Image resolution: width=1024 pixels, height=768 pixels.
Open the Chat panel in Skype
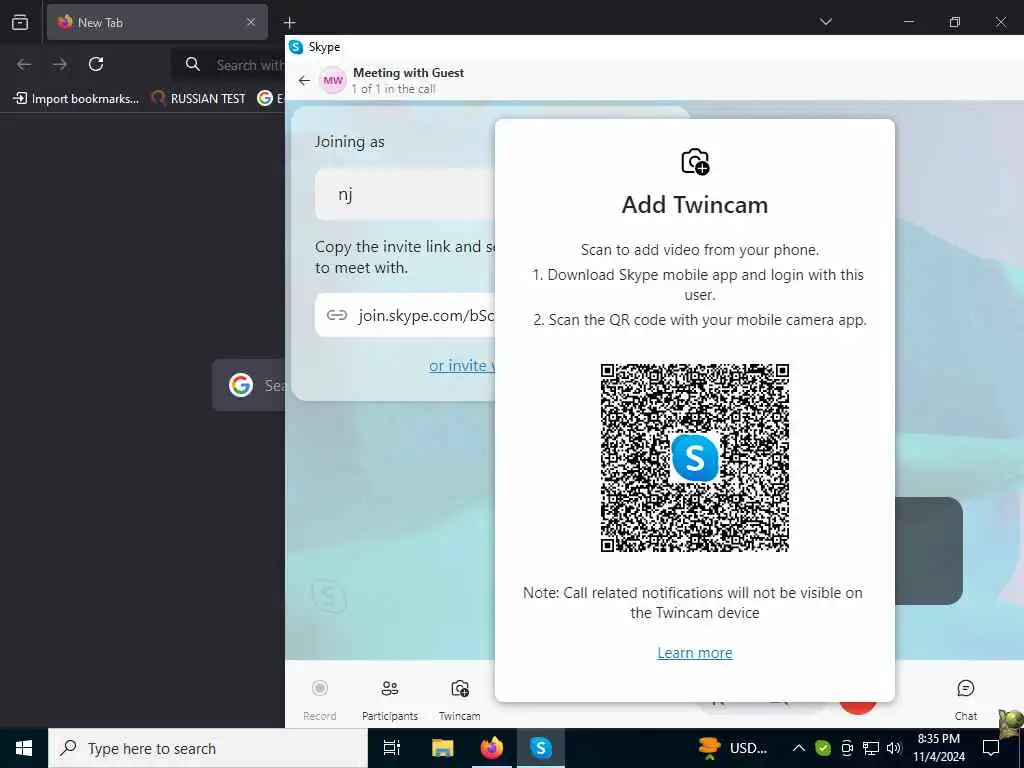965,699
